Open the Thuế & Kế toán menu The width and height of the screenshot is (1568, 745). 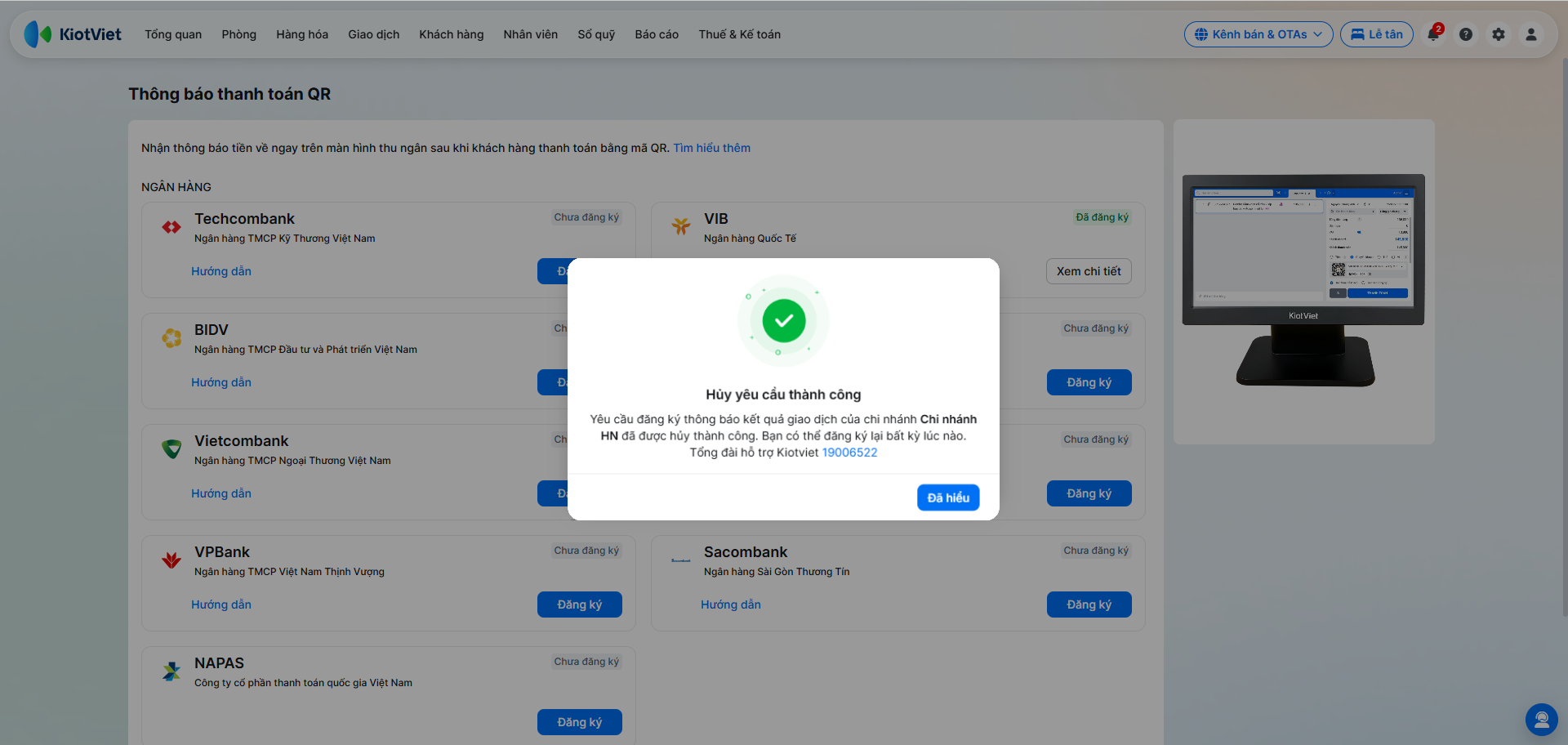coord(740,34)
